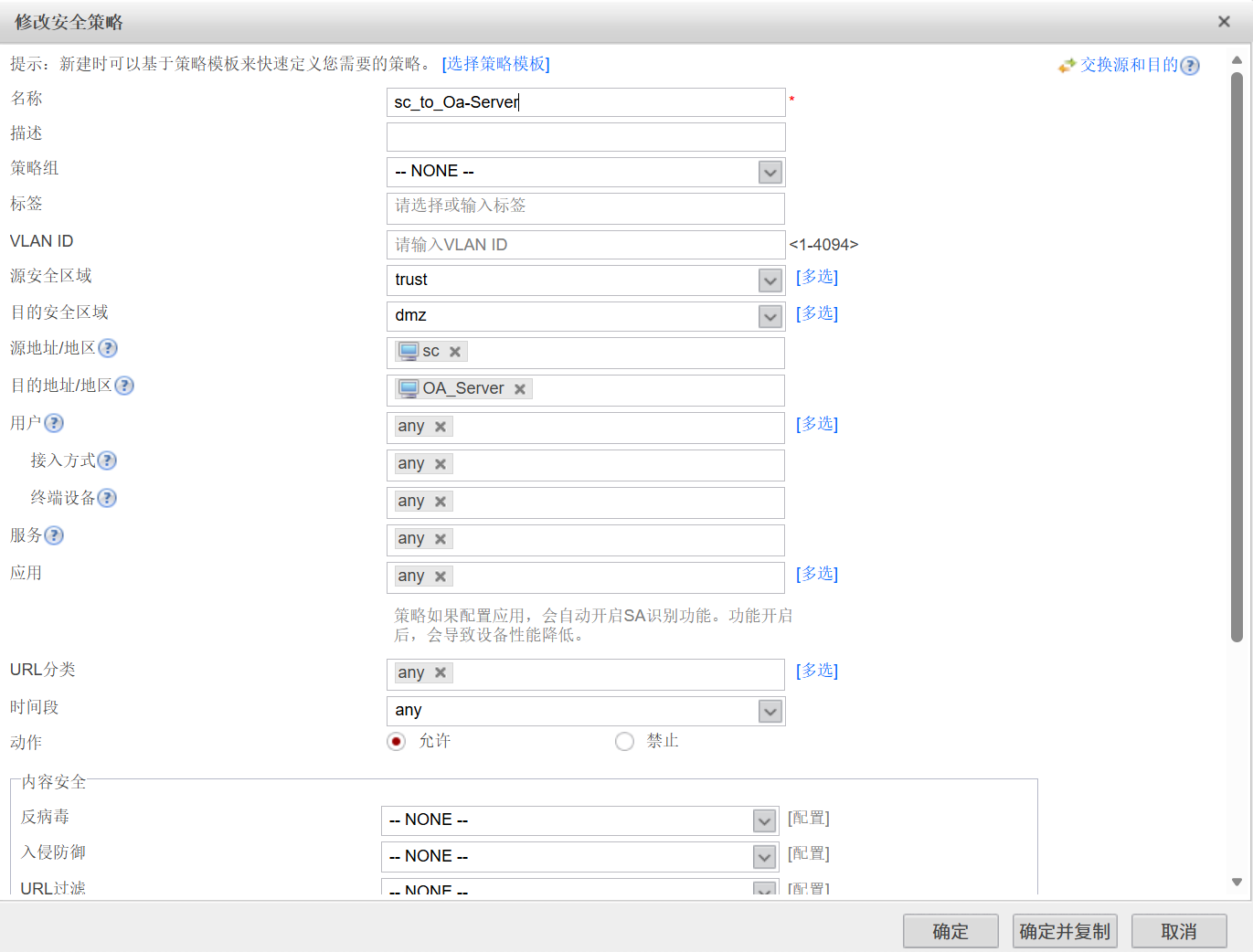Remove any tag in 终端设备 field
Viewport: 1253px width, 952px height.
coord(440,502)
